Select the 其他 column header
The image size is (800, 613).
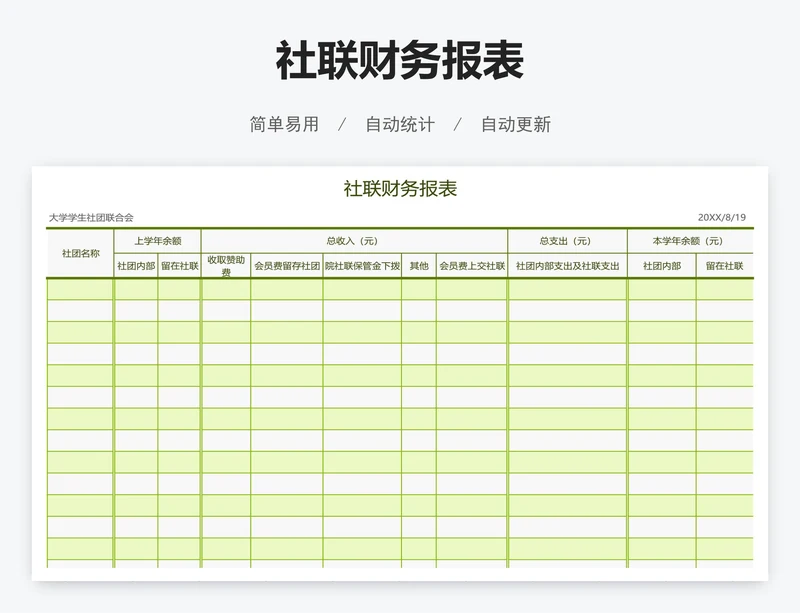(419, 266)
